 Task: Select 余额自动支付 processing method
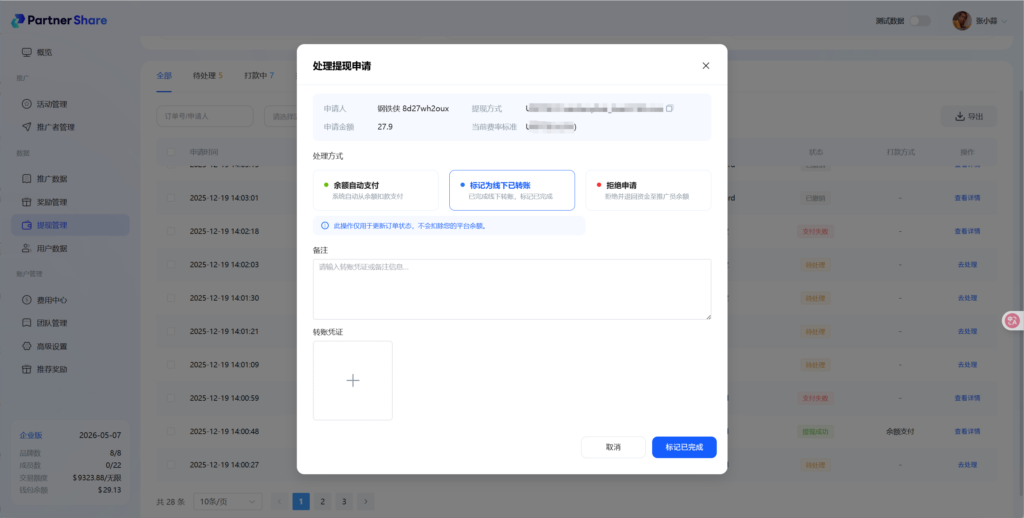tap(375, 190)
